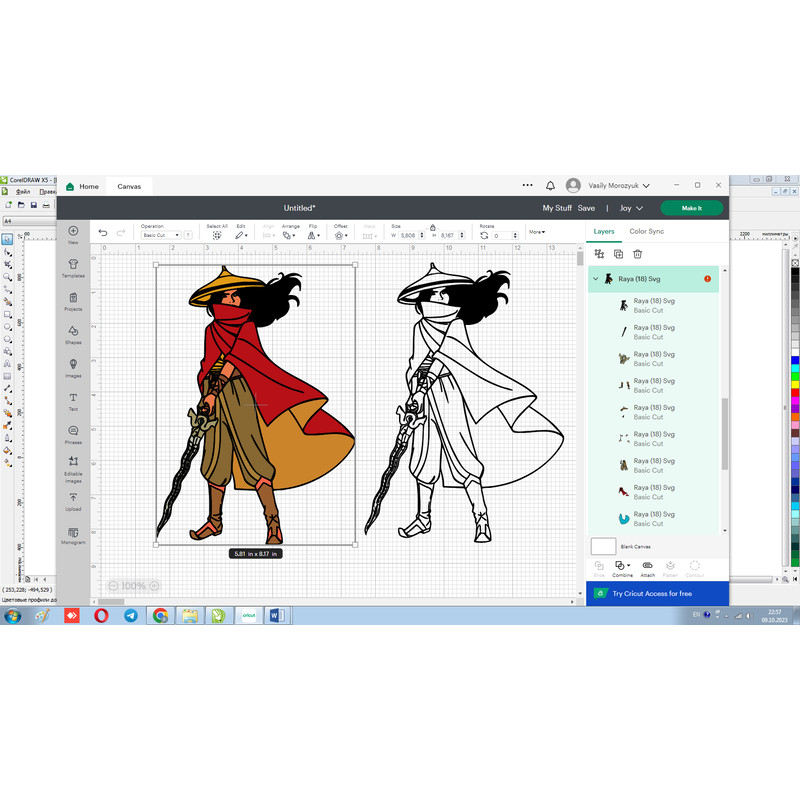Viewport: 800px width, 800px height.
Task: Click the Upload icon in sidebar
Action: tap(73, 499)
